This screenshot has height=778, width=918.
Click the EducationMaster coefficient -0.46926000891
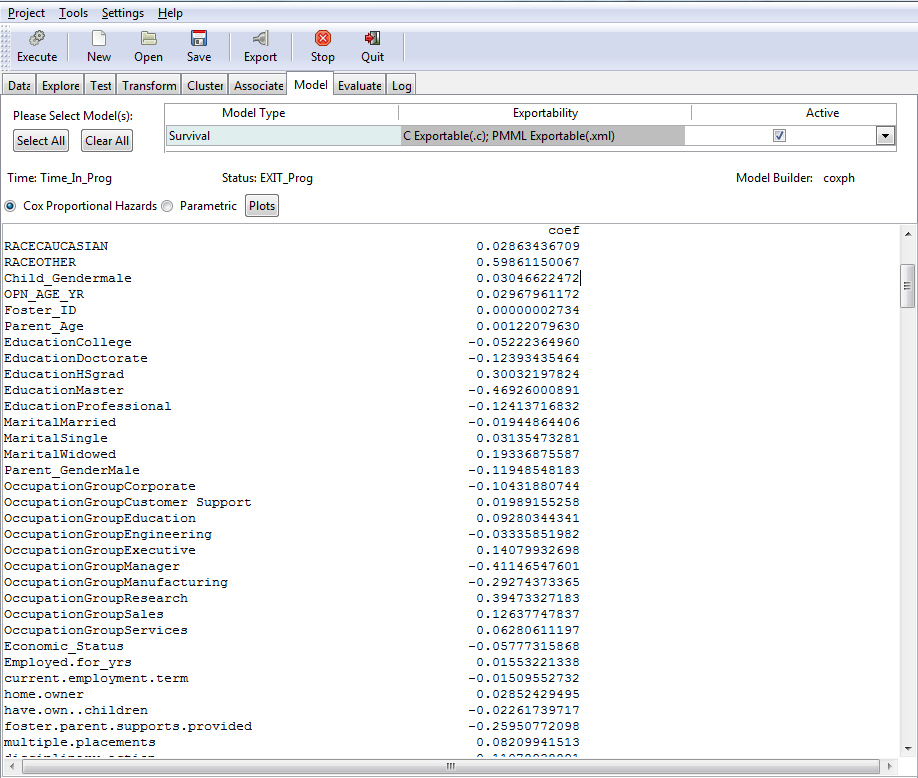(x=523, y=390)
